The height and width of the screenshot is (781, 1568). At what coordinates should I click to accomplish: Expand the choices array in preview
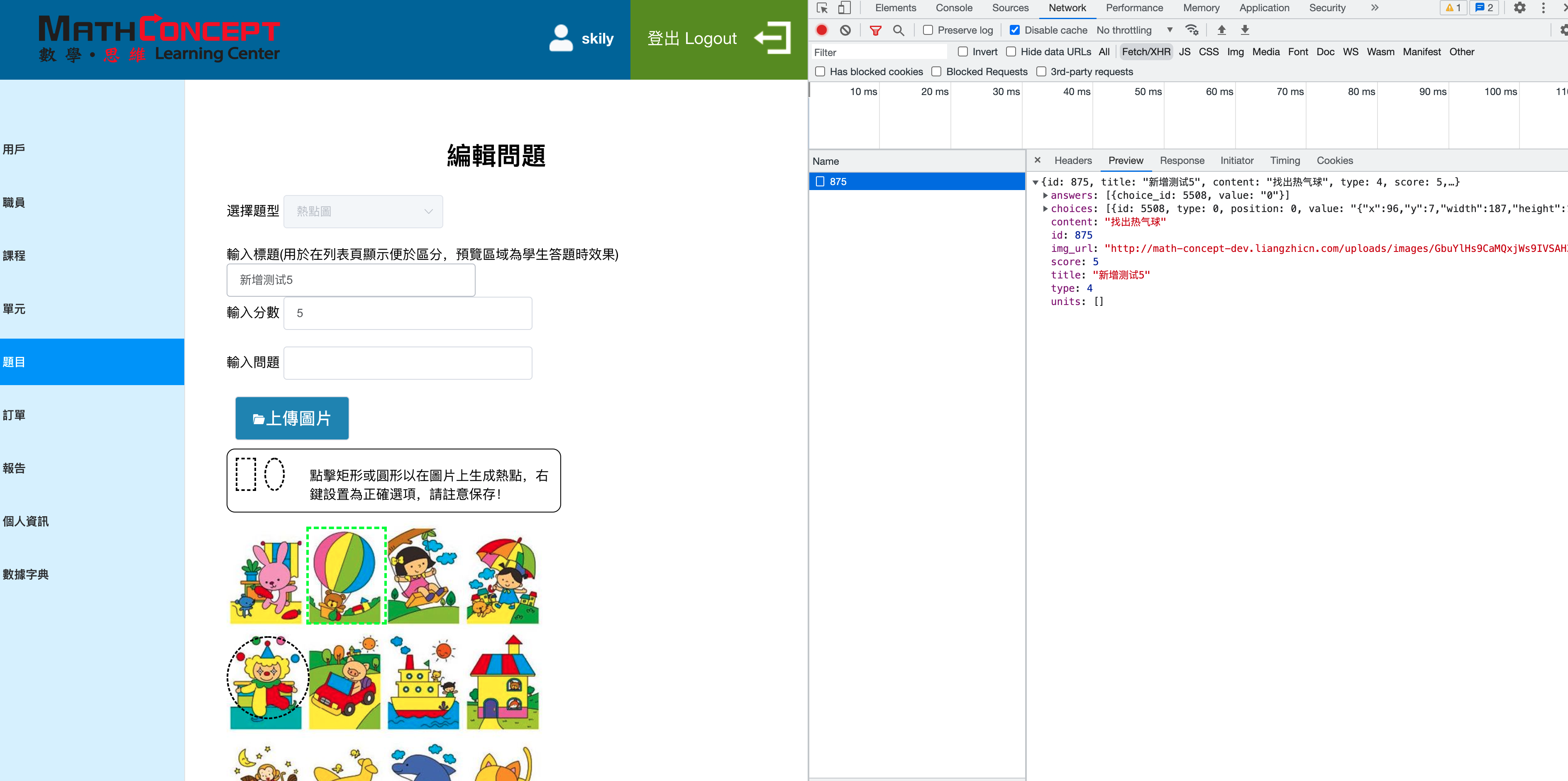coord(1045,209)
